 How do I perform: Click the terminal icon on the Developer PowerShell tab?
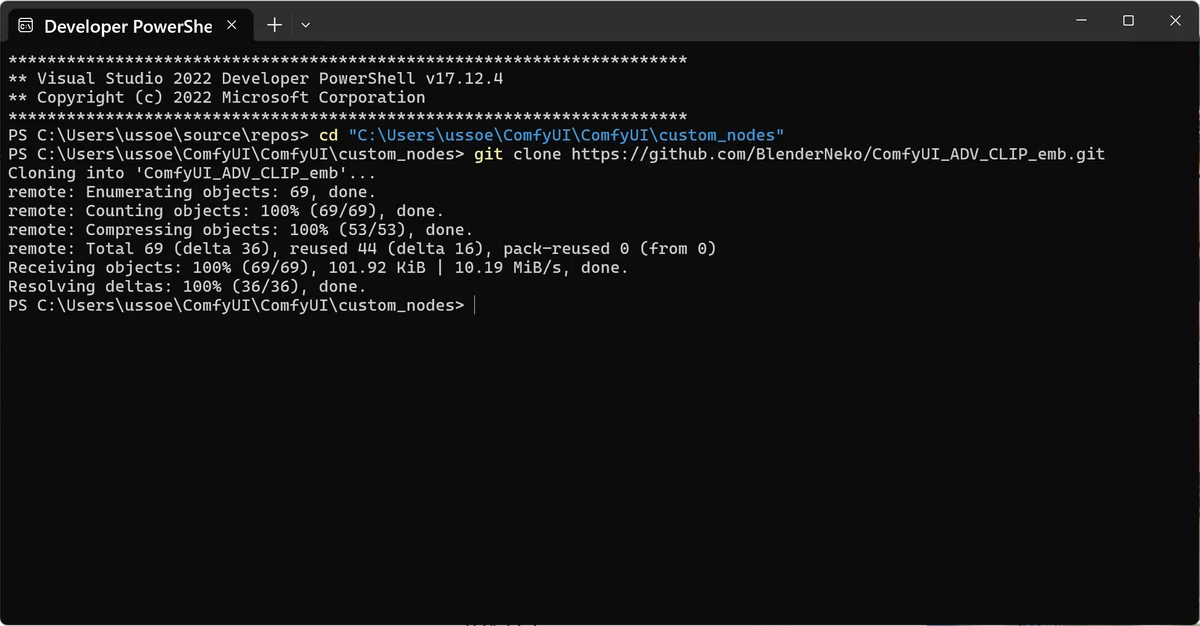26,25
